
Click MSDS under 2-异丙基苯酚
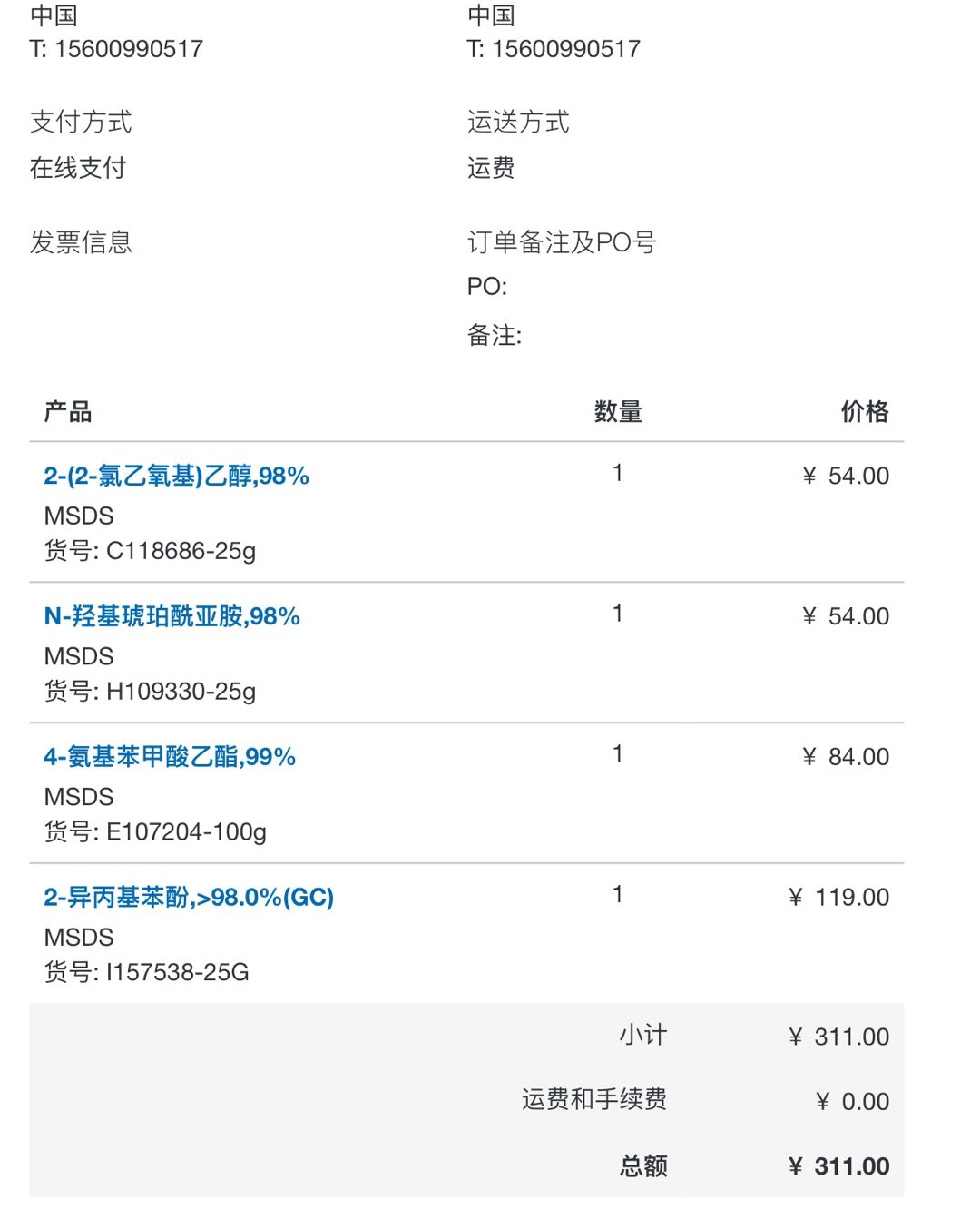pyautogui.click(x=79, y=938)
